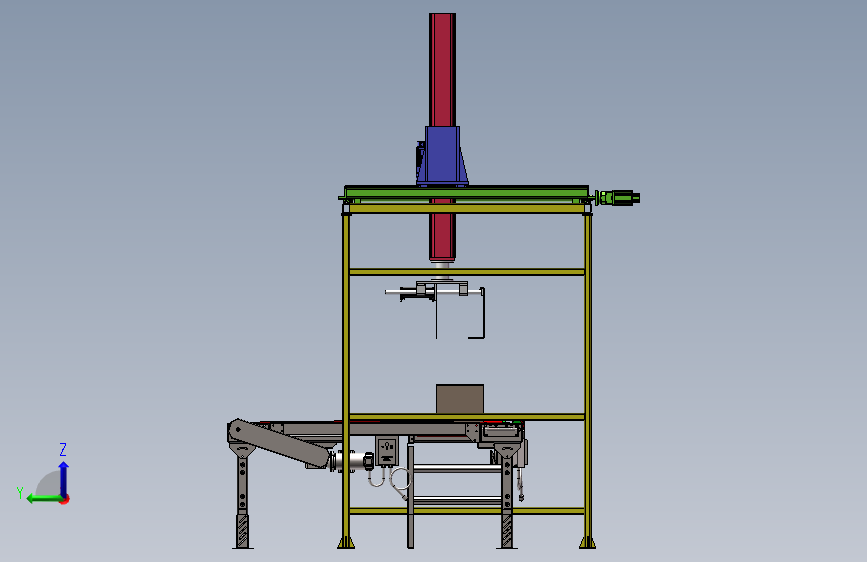Click the red X axis dot of triad
Image resolution: width=867 pixels, height=562 pixels.
pyautogui.click(x=65, y=499)
